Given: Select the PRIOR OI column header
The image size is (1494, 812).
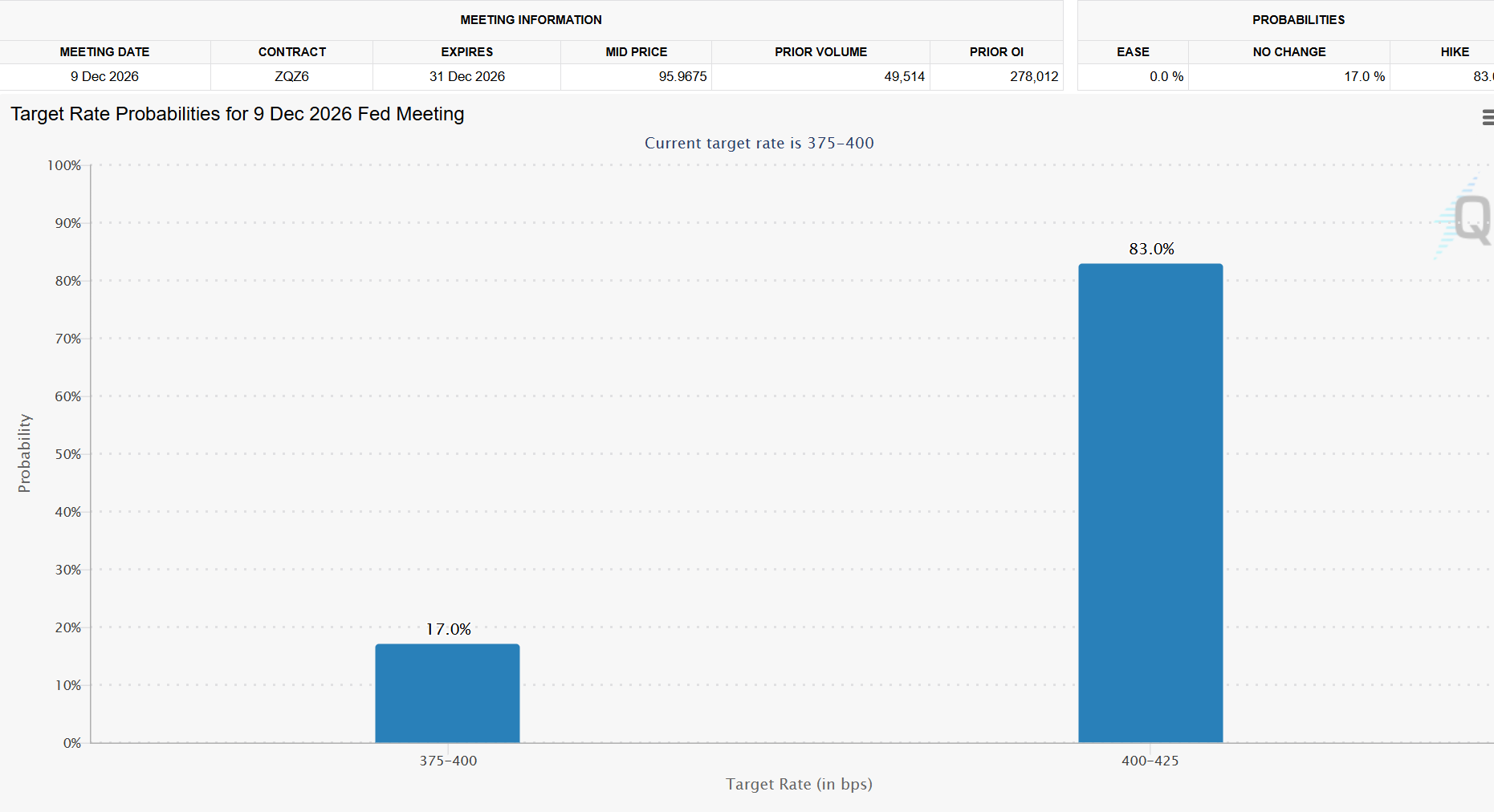Looking at the screenshot, I should (x=997, y=52).
